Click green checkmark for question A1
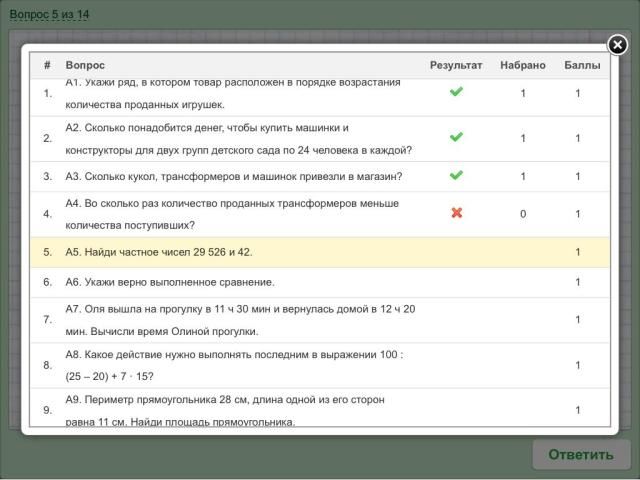Screen dimensions: 640x480 point(456,92)
